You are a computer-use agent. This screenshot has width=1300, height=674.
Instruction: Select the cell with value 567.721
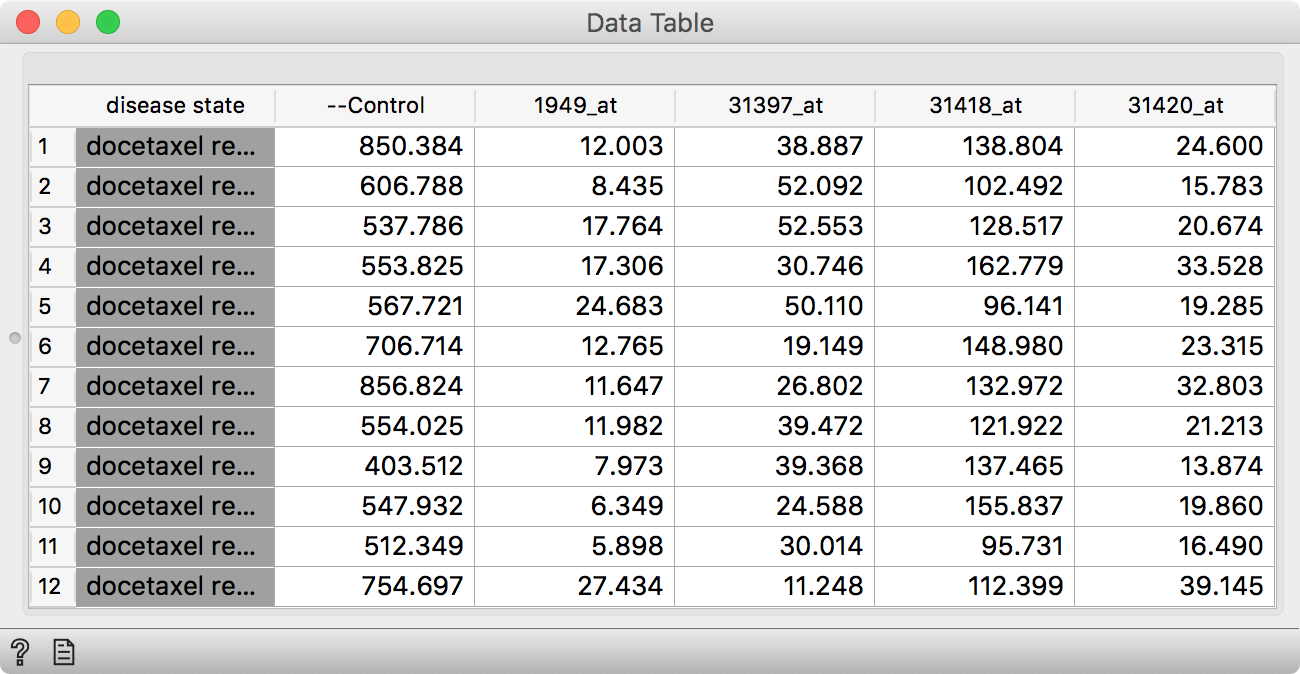pyautogui.click(x=375, y=306)
